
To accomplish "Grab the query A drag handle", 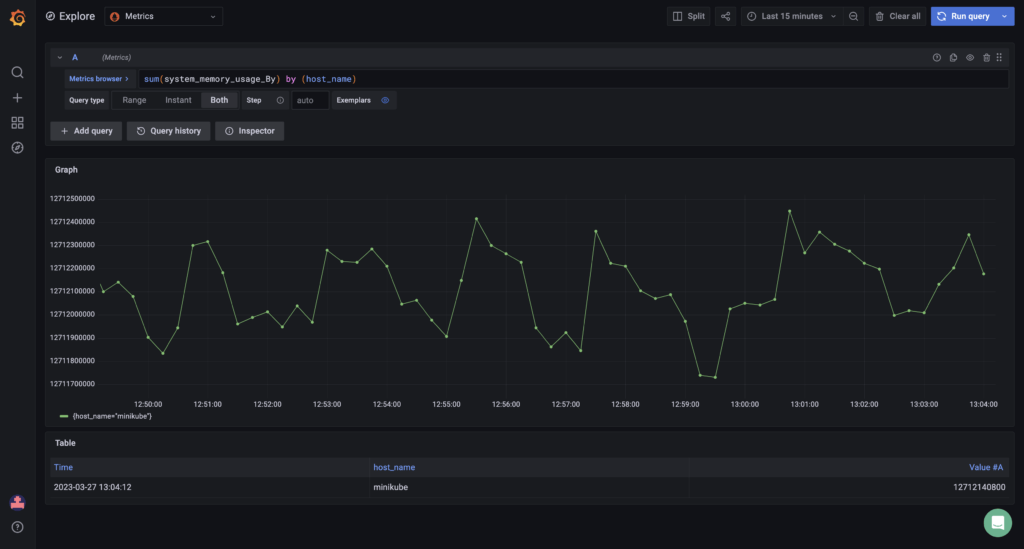I will (999, 57).
